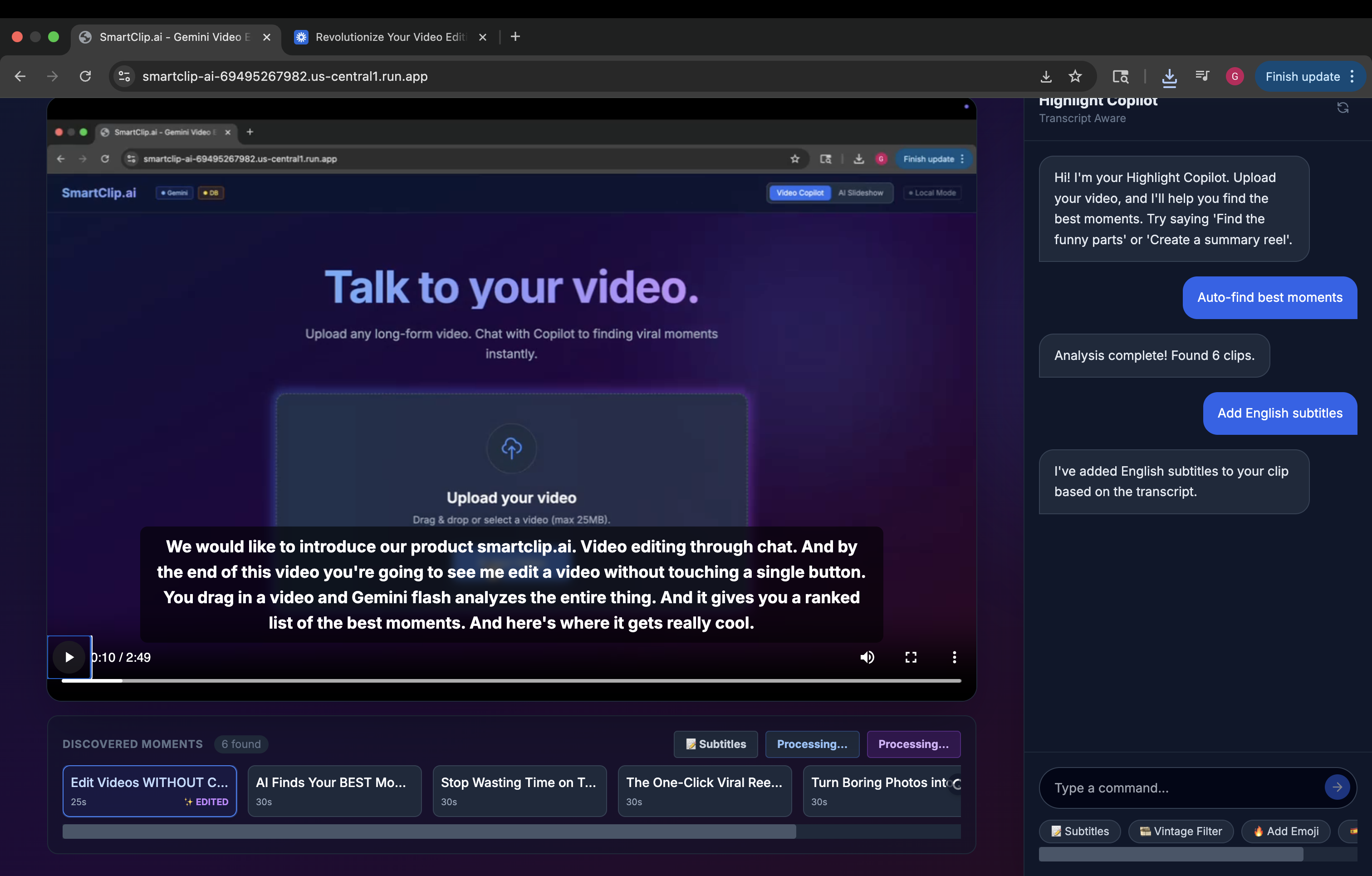Open the video player's three-dot options menu
This screenshot has width=1372, height=876.
pyautogui.click(x=954, y=657)
